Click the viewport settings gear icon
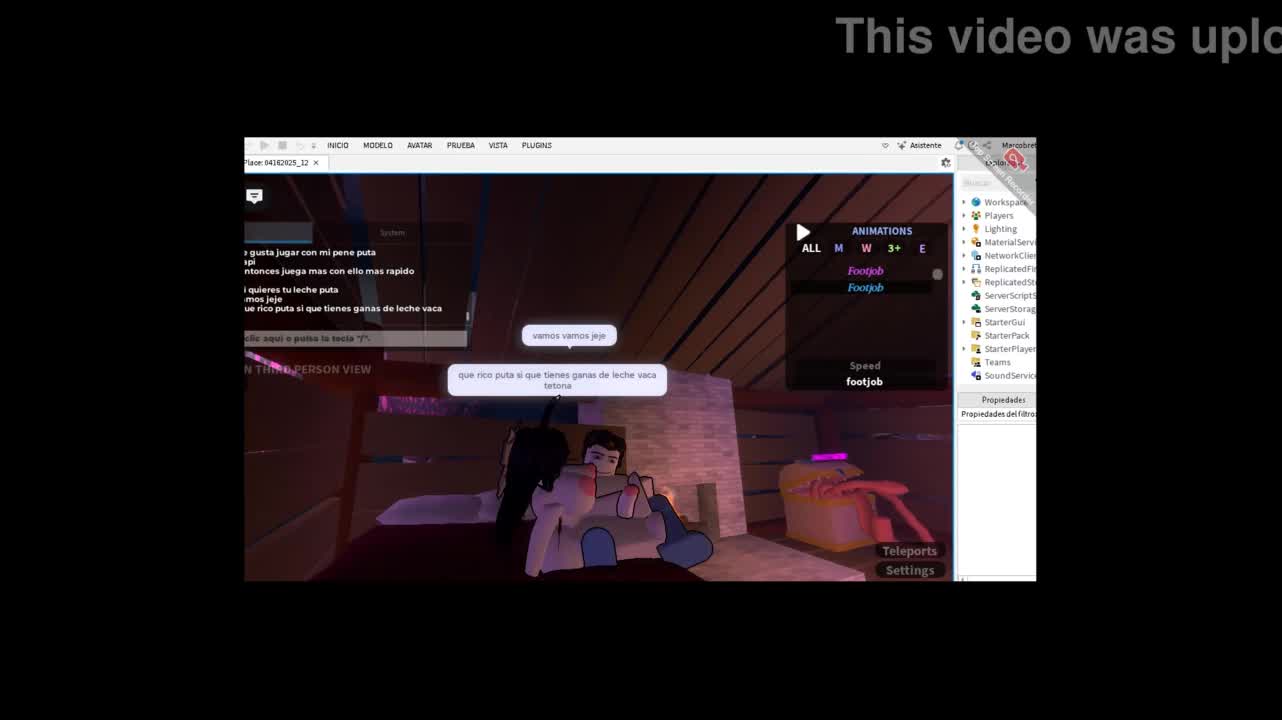 coord(946,162)
